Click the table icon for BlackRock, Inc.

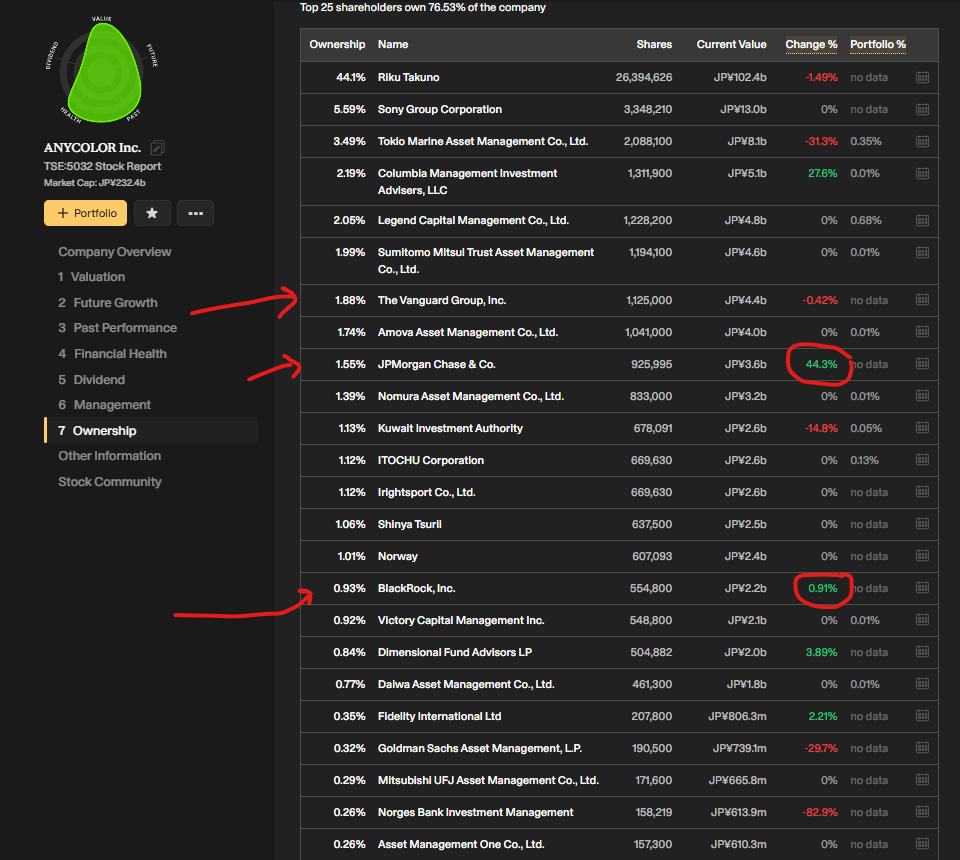[922, 588]
